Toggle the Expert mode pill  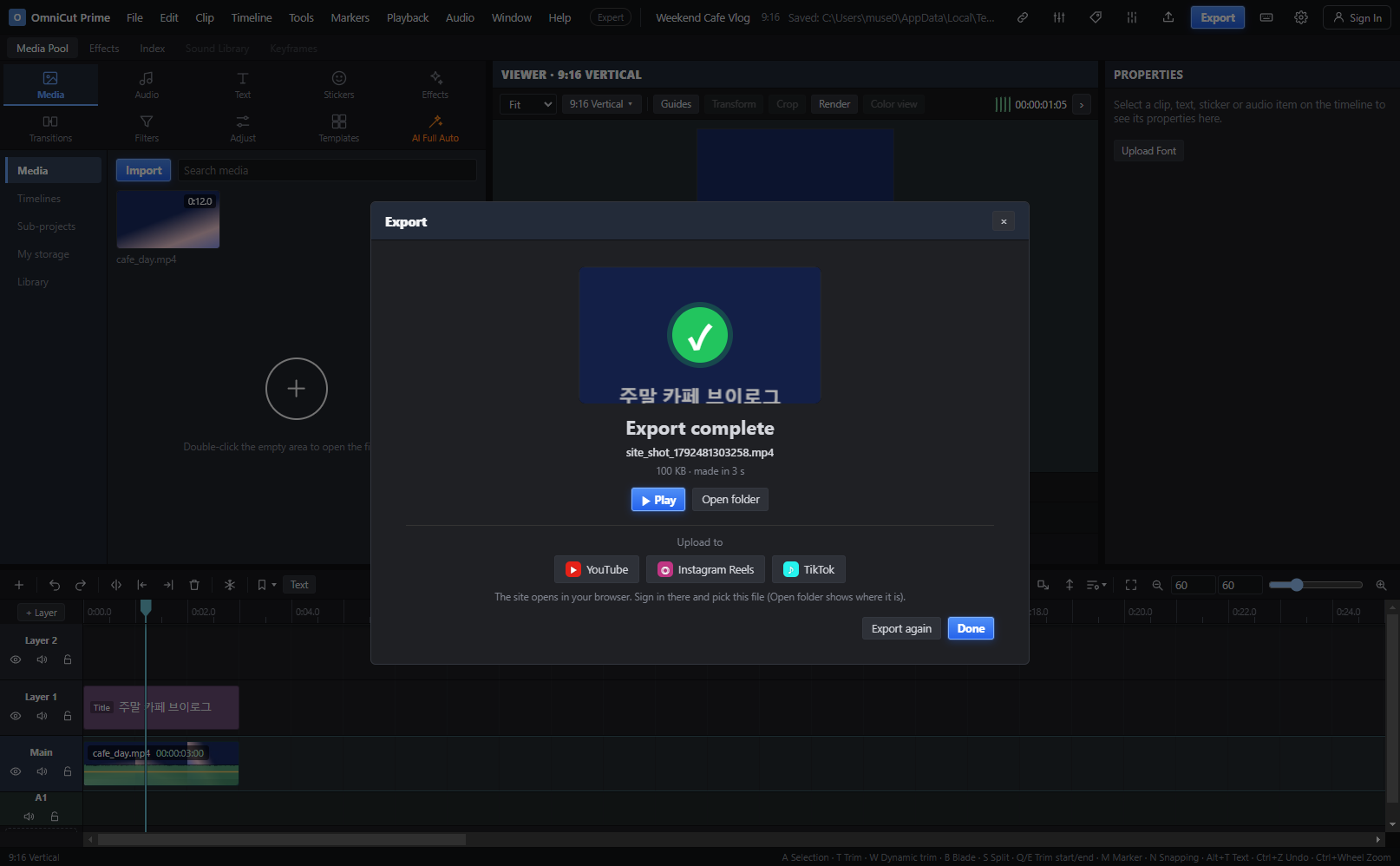tap(611, 17)
